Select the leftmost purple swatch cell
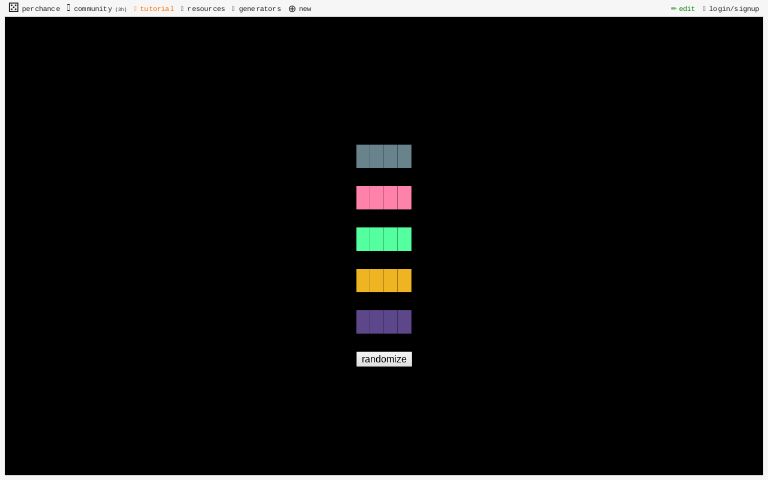The height and width of the screenshot is (480, 768). pos(363,322)
